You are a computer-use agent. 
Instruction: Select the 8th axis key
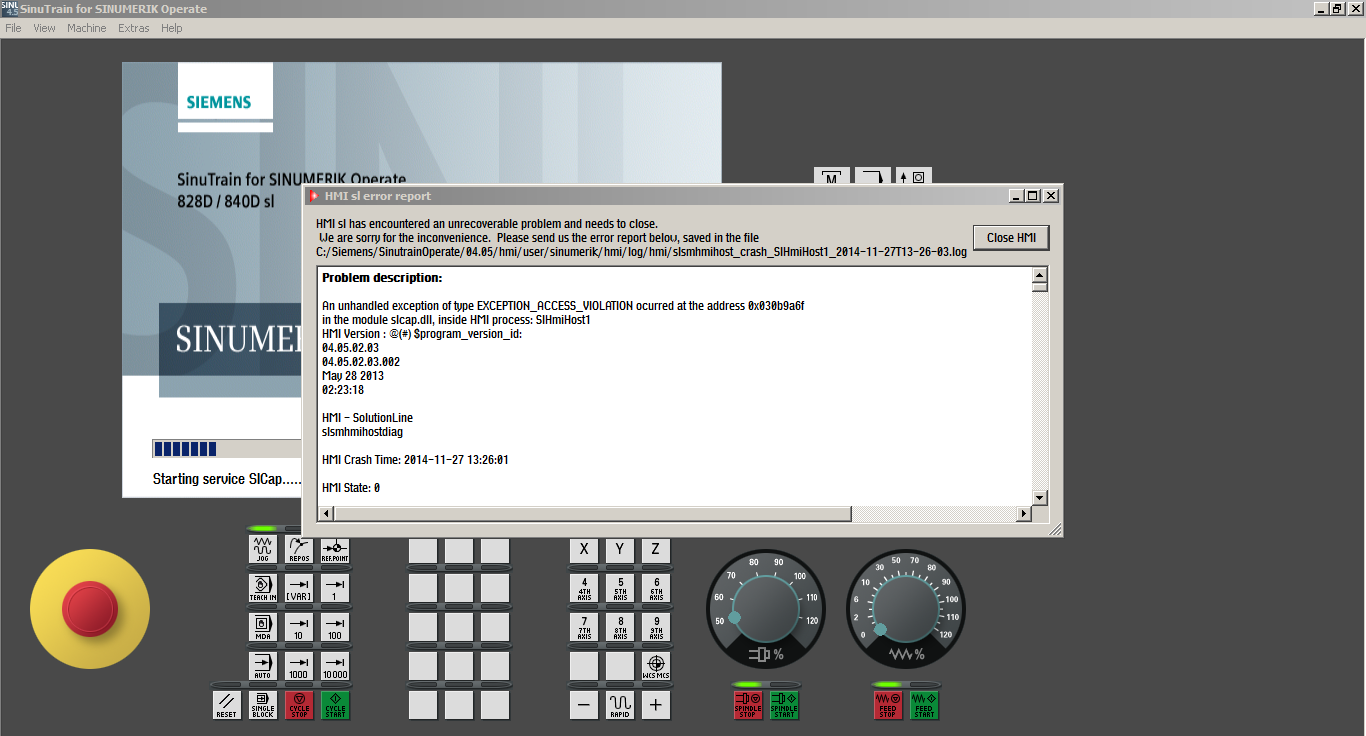[x=620, y=627]
